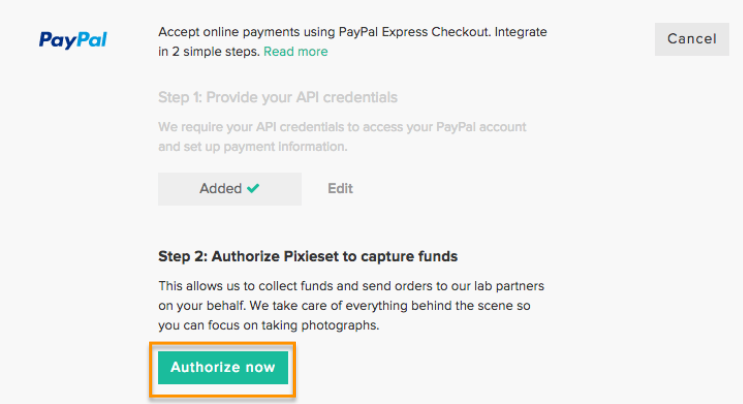The height and width of the screenshot is (404, 743).
Task: Click the greyed-out "We require your API credentials" text
Action: coord(342,137)
